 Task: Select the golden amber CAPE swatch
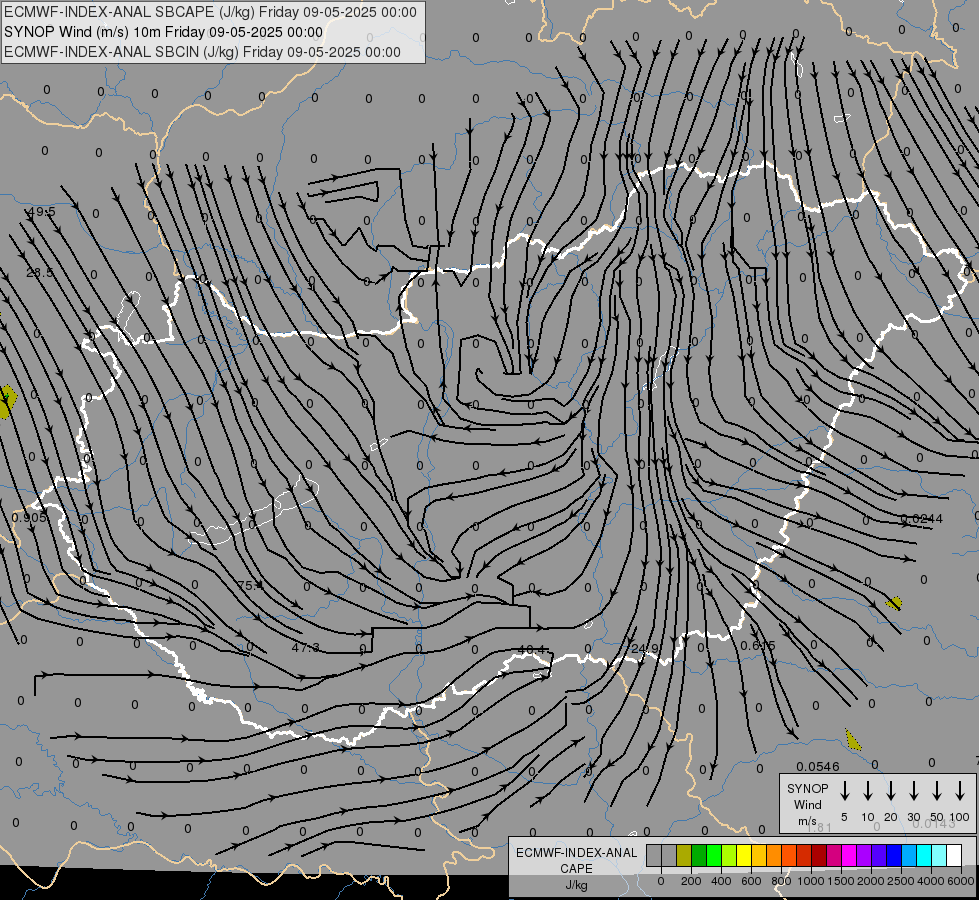click(x=759, y=856)
